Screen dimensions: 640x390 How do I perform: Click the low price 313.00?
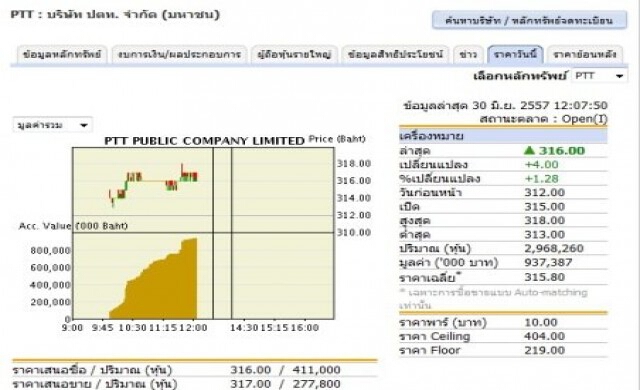[x=544, y=235]
